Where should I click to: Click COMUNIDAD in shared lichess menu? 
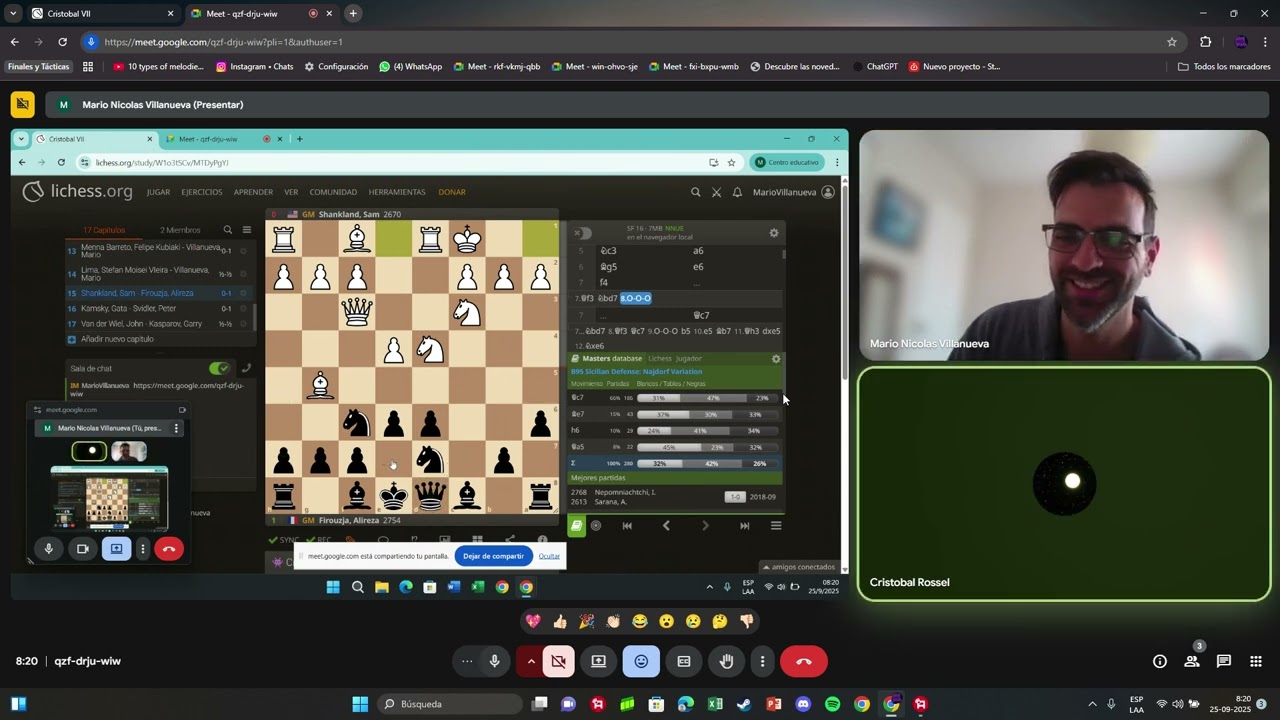333,192
